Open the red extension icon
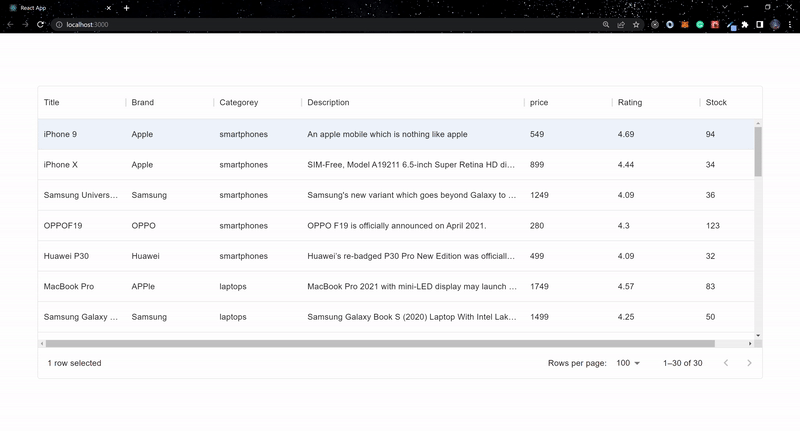Image resolution: width=800 pixels, height=431 pixels. click(715, 24)
